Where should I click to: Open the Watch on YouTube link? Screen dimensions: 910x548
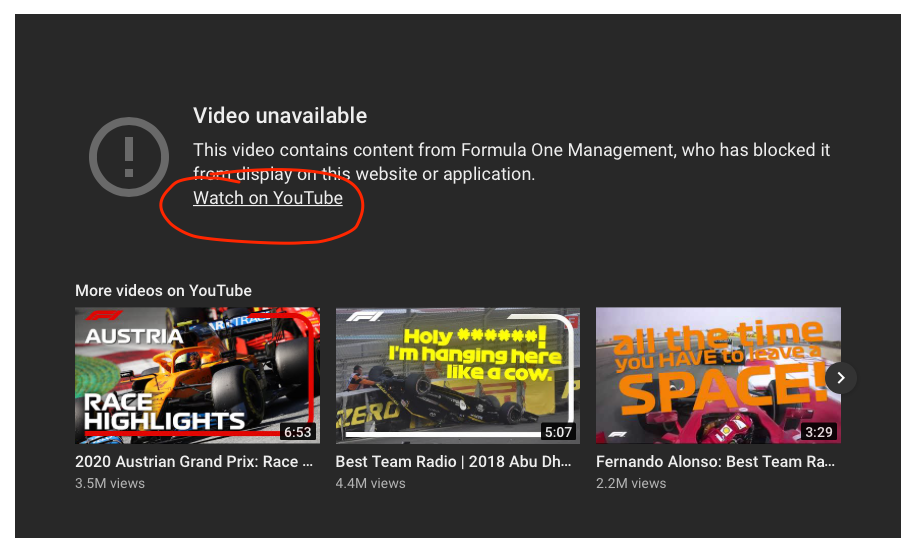click(268, 198)
